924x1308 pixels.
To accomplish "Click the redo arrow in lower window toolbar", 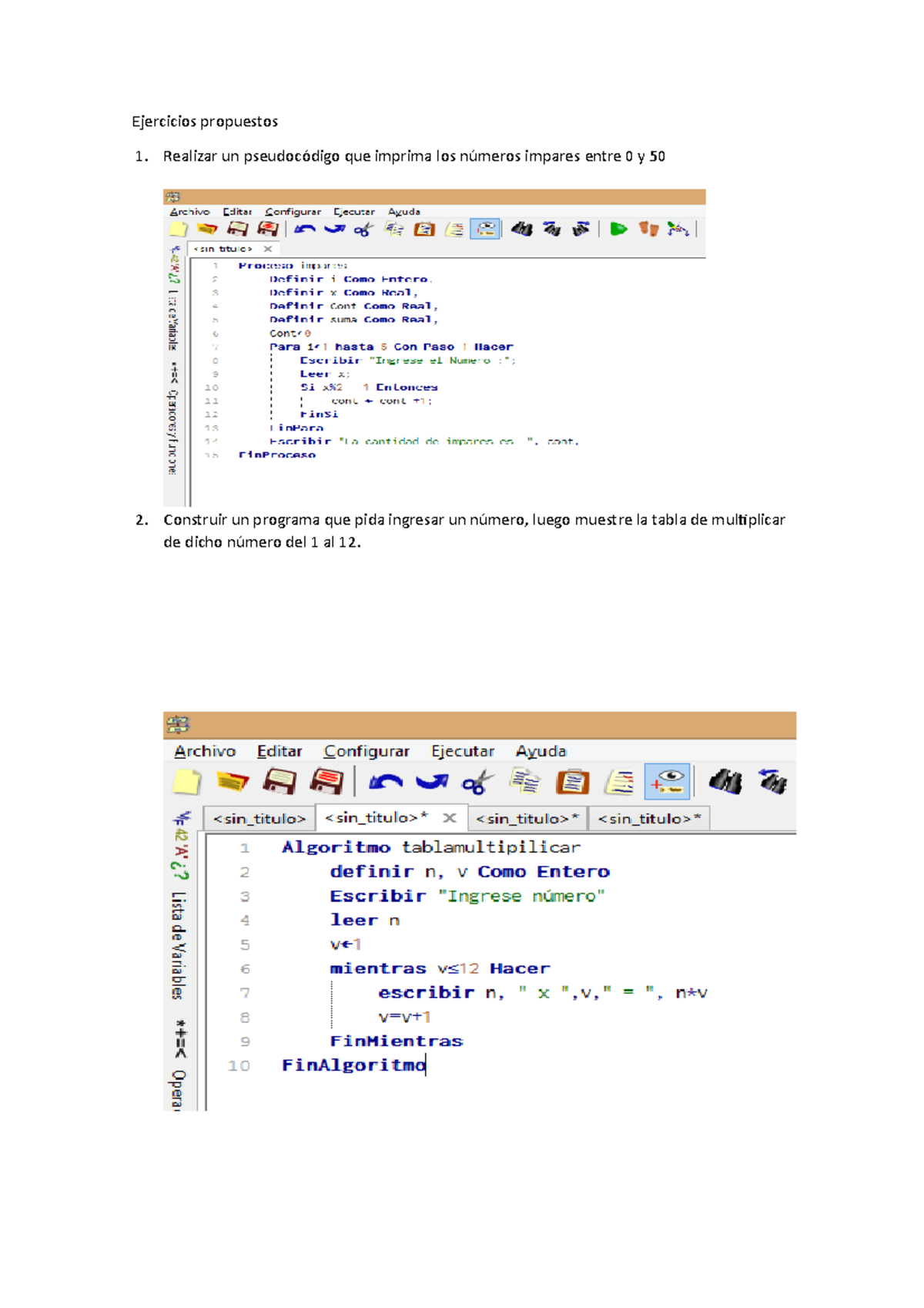I will click(431, 783).
